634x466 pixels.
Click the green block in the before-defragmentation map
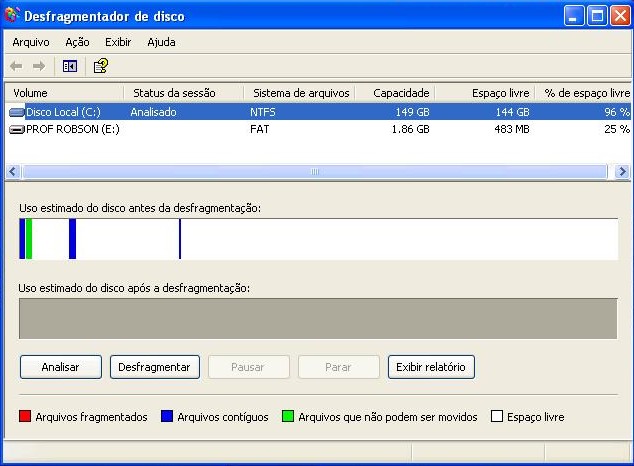click(x=29, y=239)
